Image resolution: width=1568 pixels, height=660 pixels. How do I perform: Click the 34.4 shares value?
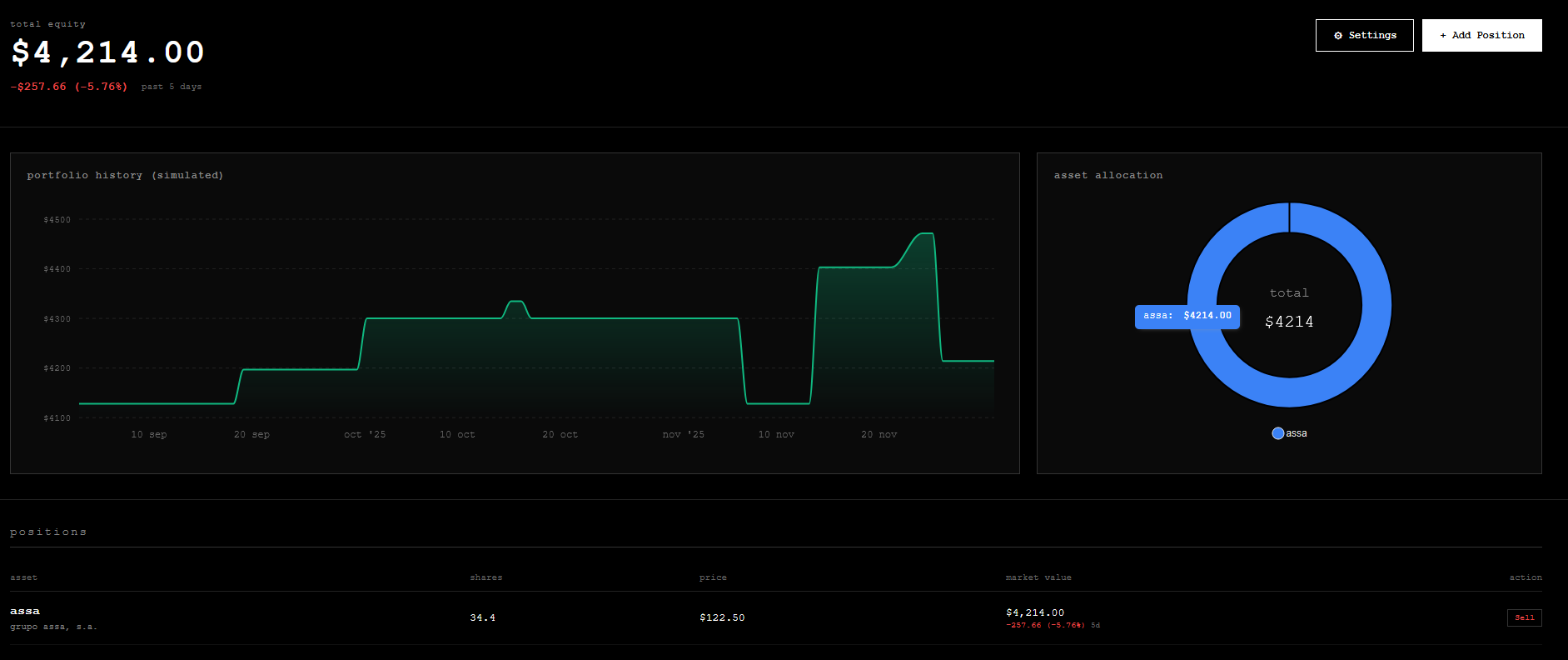(482, 617)
